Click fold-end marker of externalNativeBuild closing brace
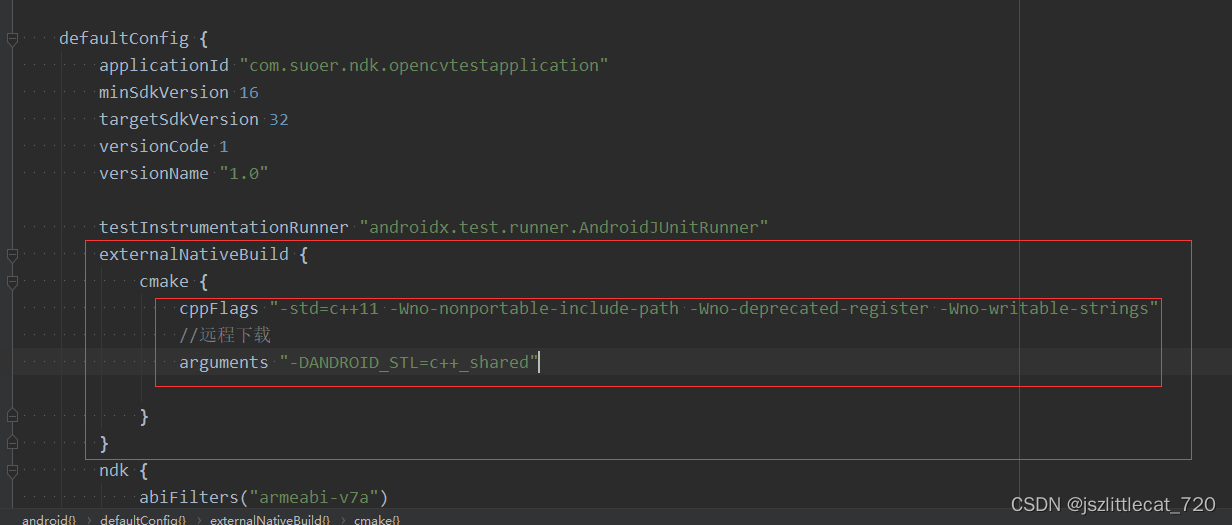This screenshot has height=525, width=1232. [x=12, y=443]
